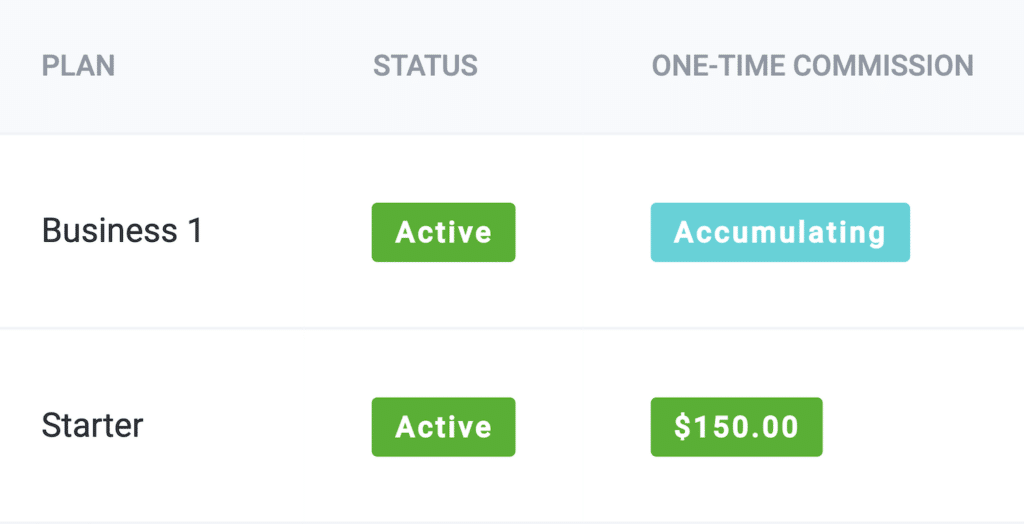1024x524 pixels.
Task: Click the $150.00 commission badge
Action: 736,427
